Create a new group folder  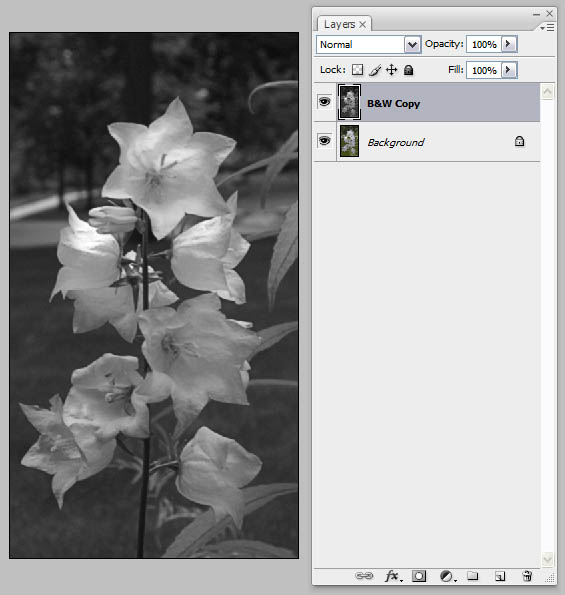(x=472, y=576)
